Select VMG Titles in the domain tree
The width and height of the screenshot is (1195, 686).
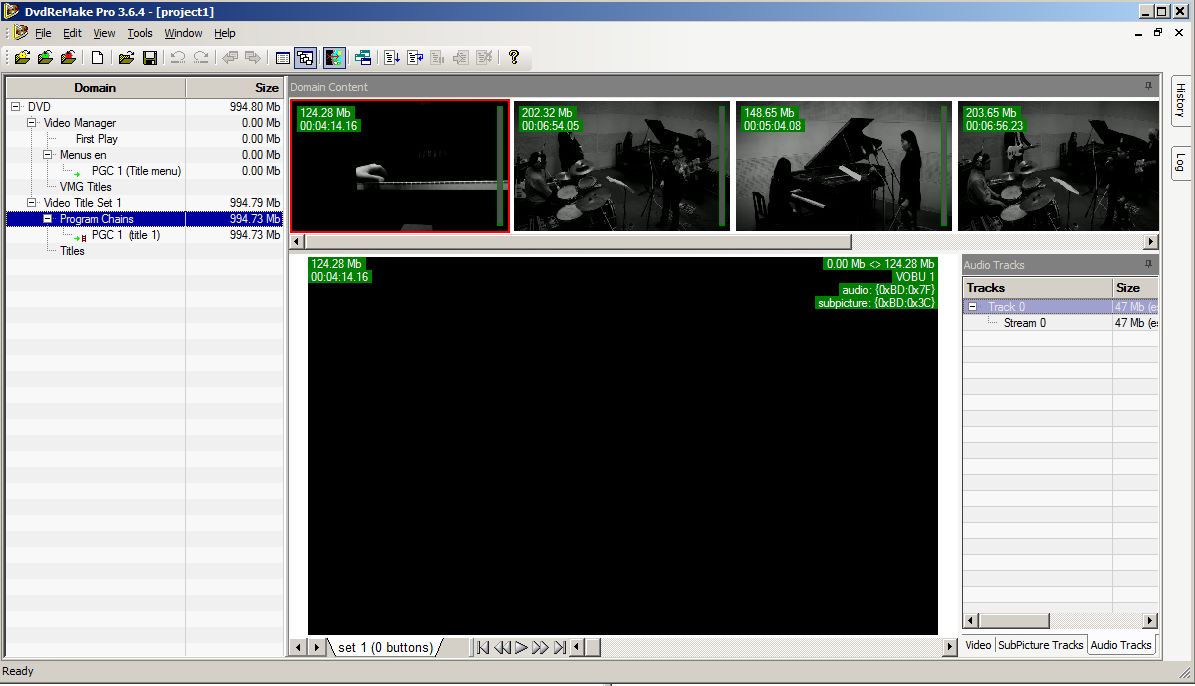point(85,187)
